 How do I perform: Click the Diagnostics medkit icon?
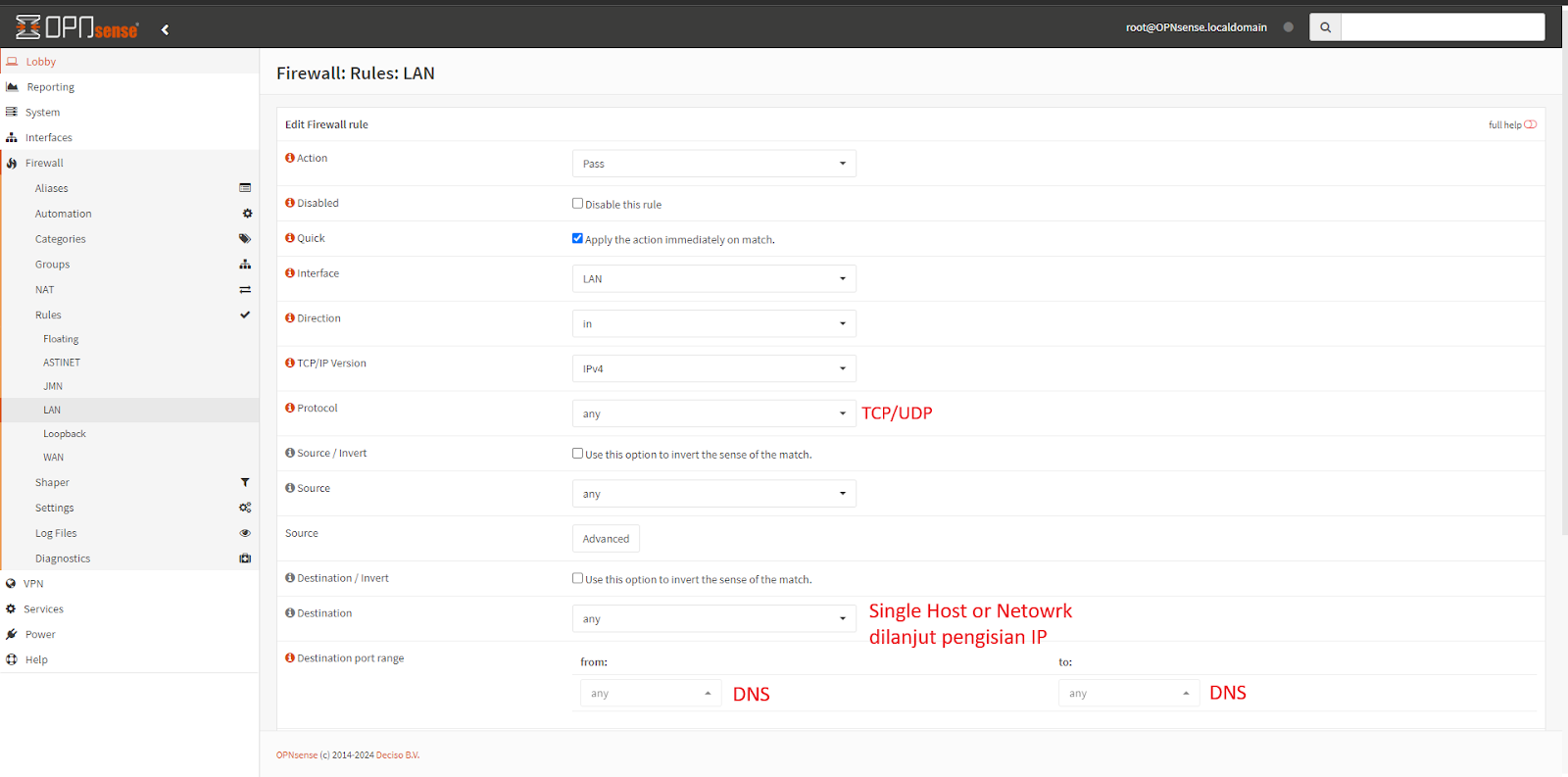[245, 558]
